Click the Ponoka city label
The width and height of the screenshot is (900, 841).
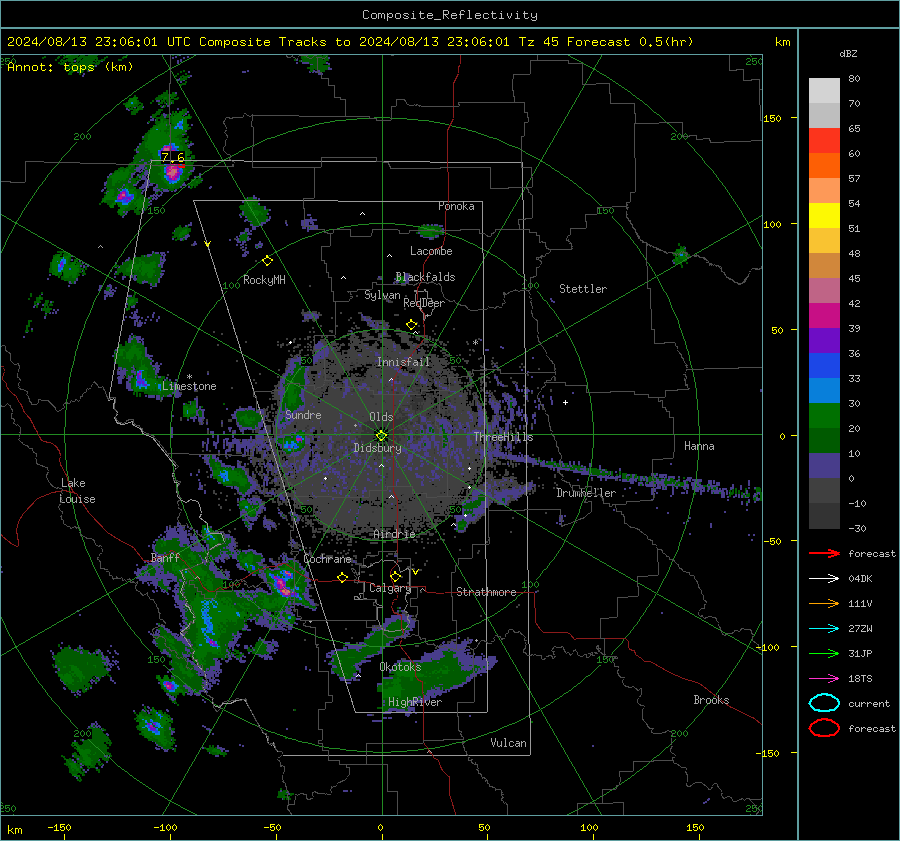coord(456,206)
